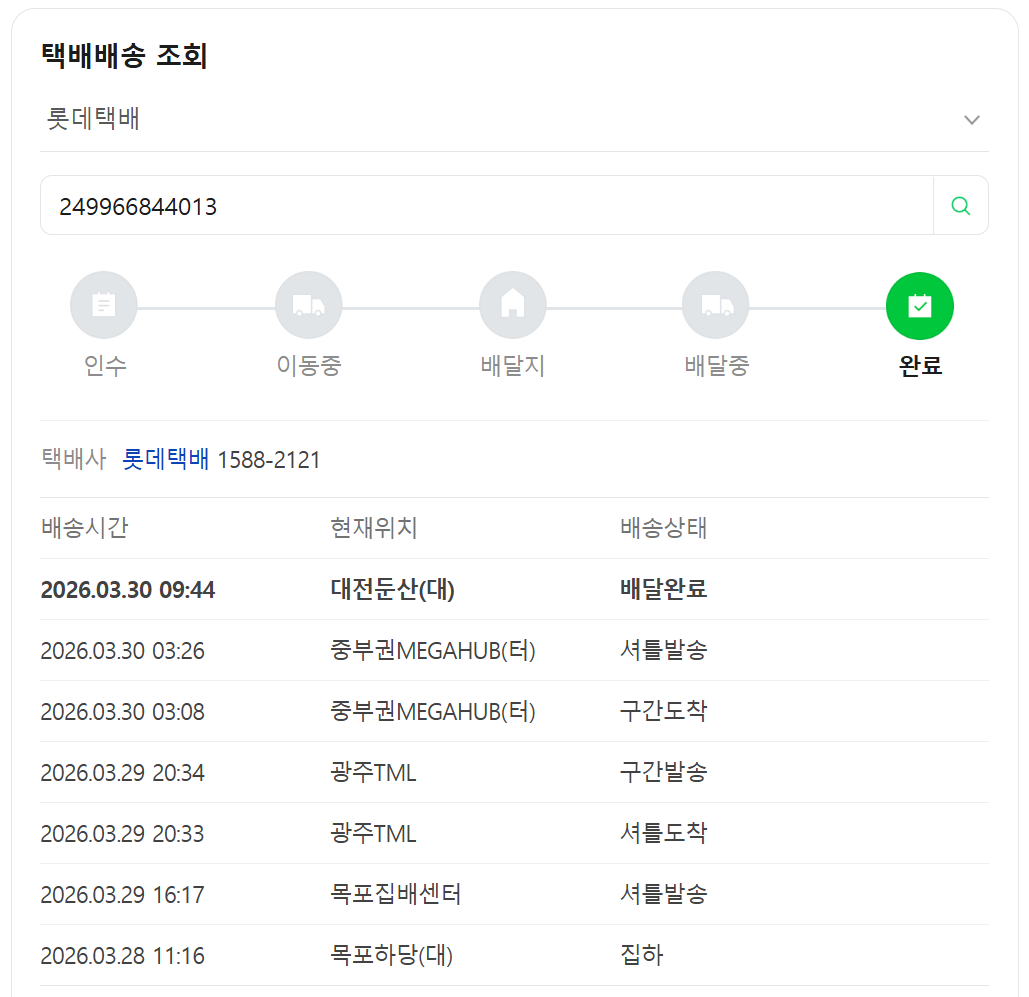Click the 완료 step label
Image resolution: width=1029 pixels, height=997 pixels.
920,366
